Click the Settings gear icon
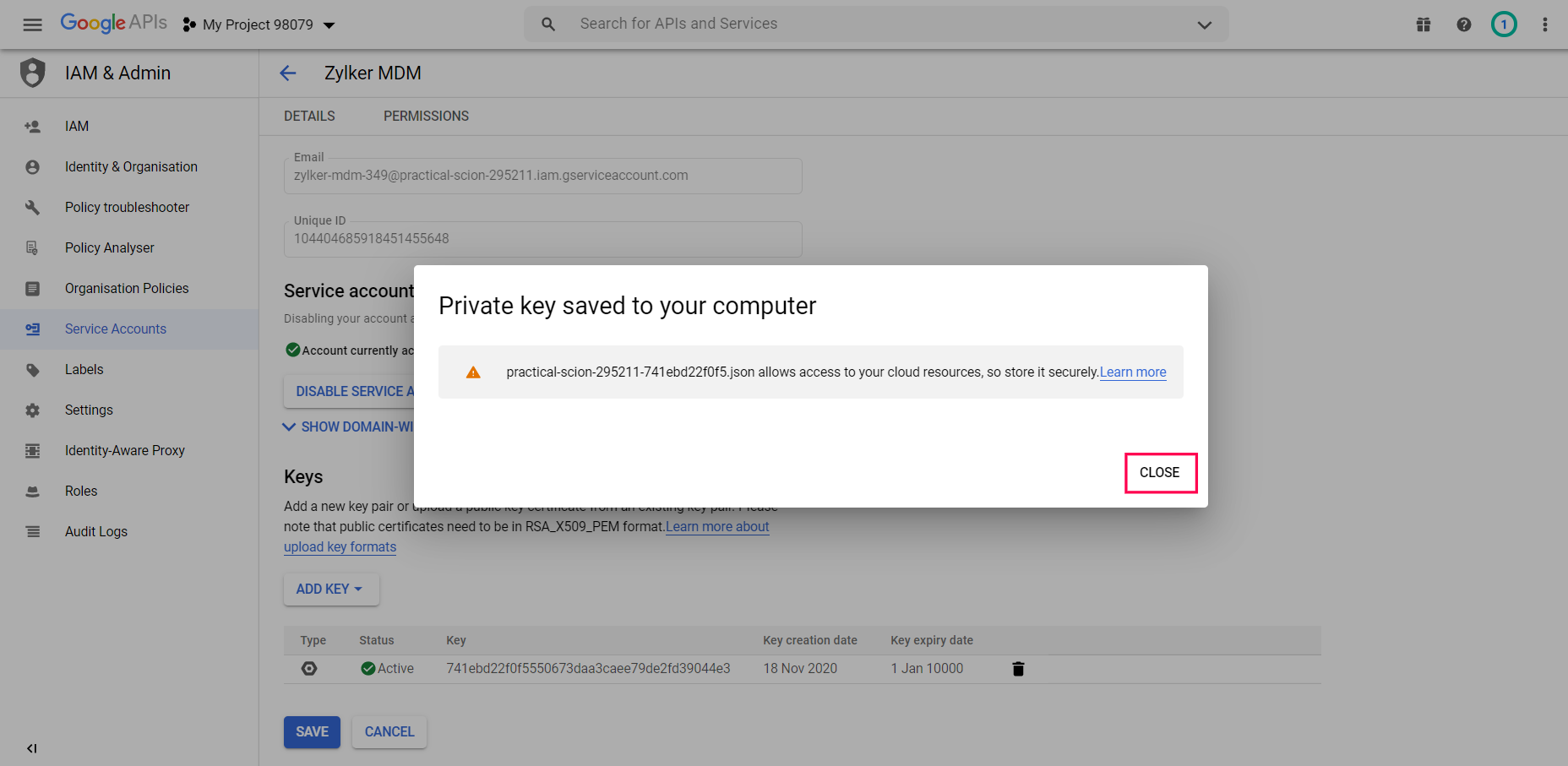Screen dimensions: 1568x766 [x=32, y=410]
